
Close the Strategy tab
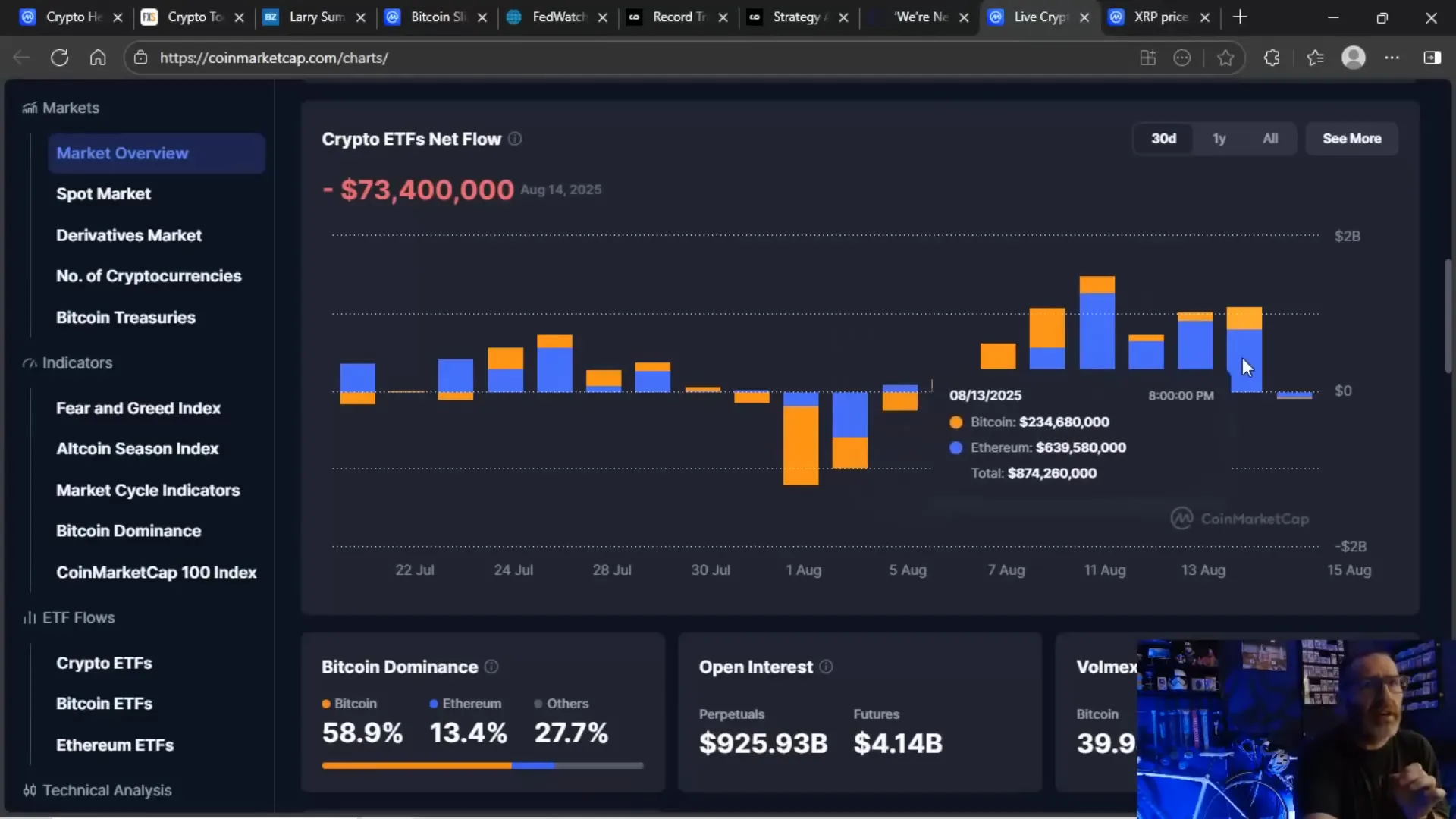click(x=843, y=17)
